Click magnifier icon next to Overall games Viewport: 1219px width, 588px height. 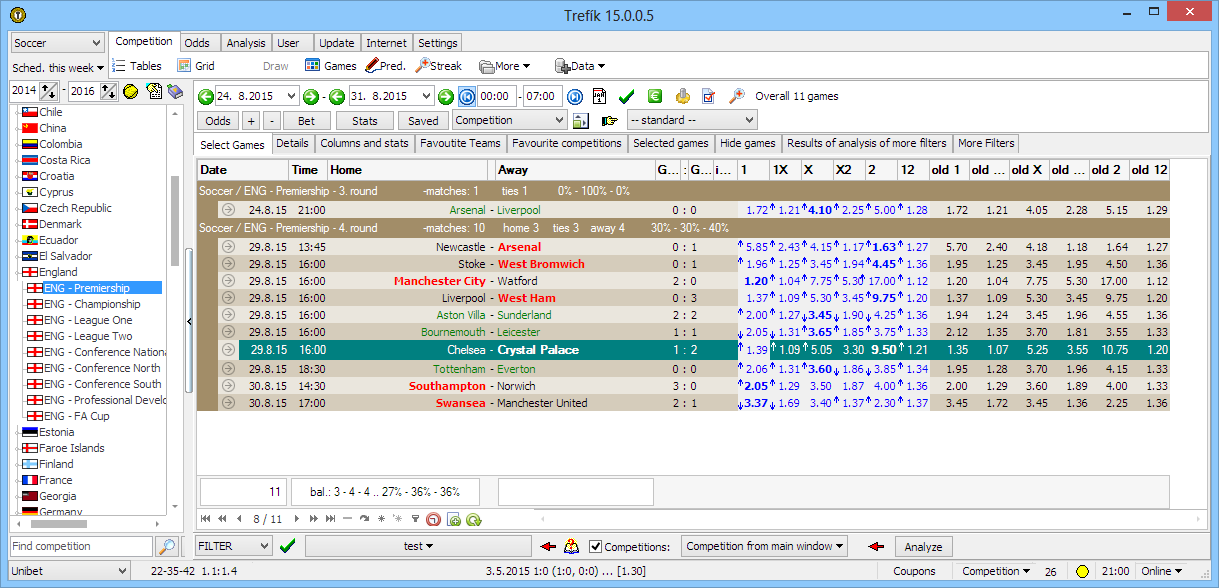click(736, 96)
